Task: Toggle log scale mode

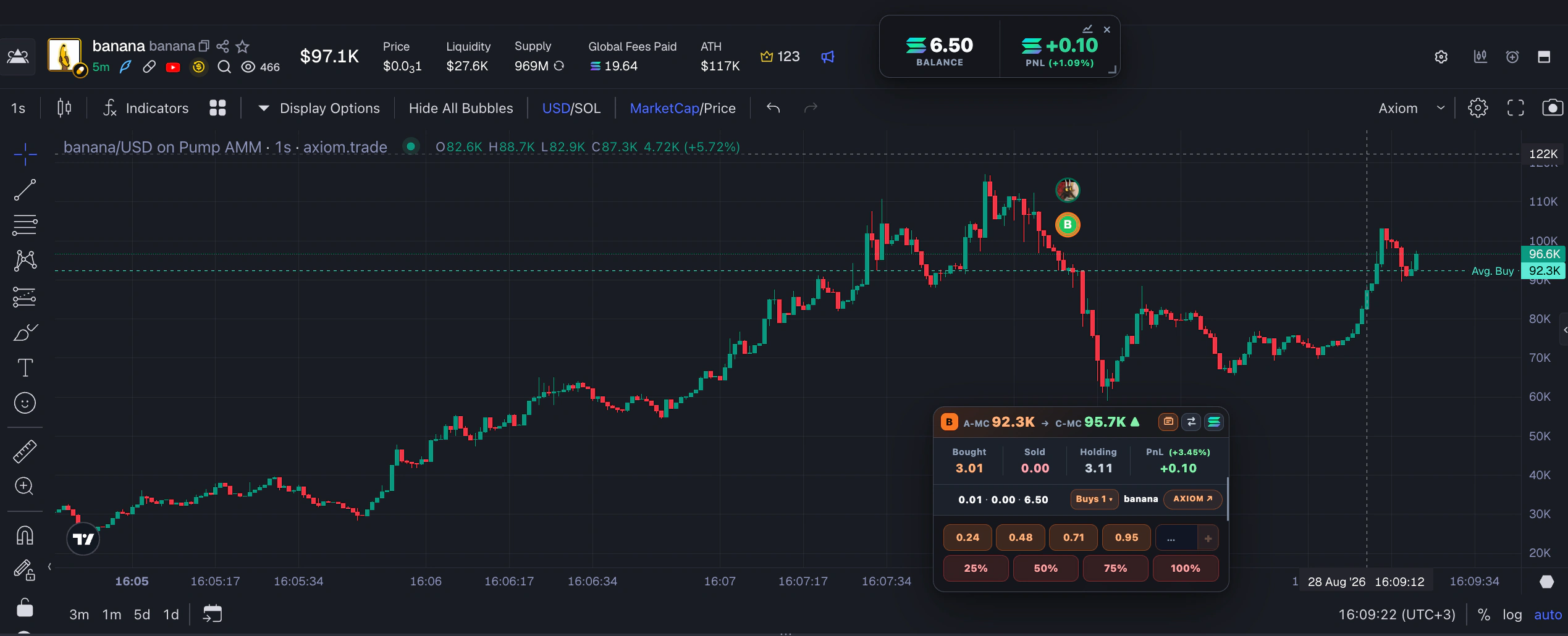Action: coord(1512,615)
